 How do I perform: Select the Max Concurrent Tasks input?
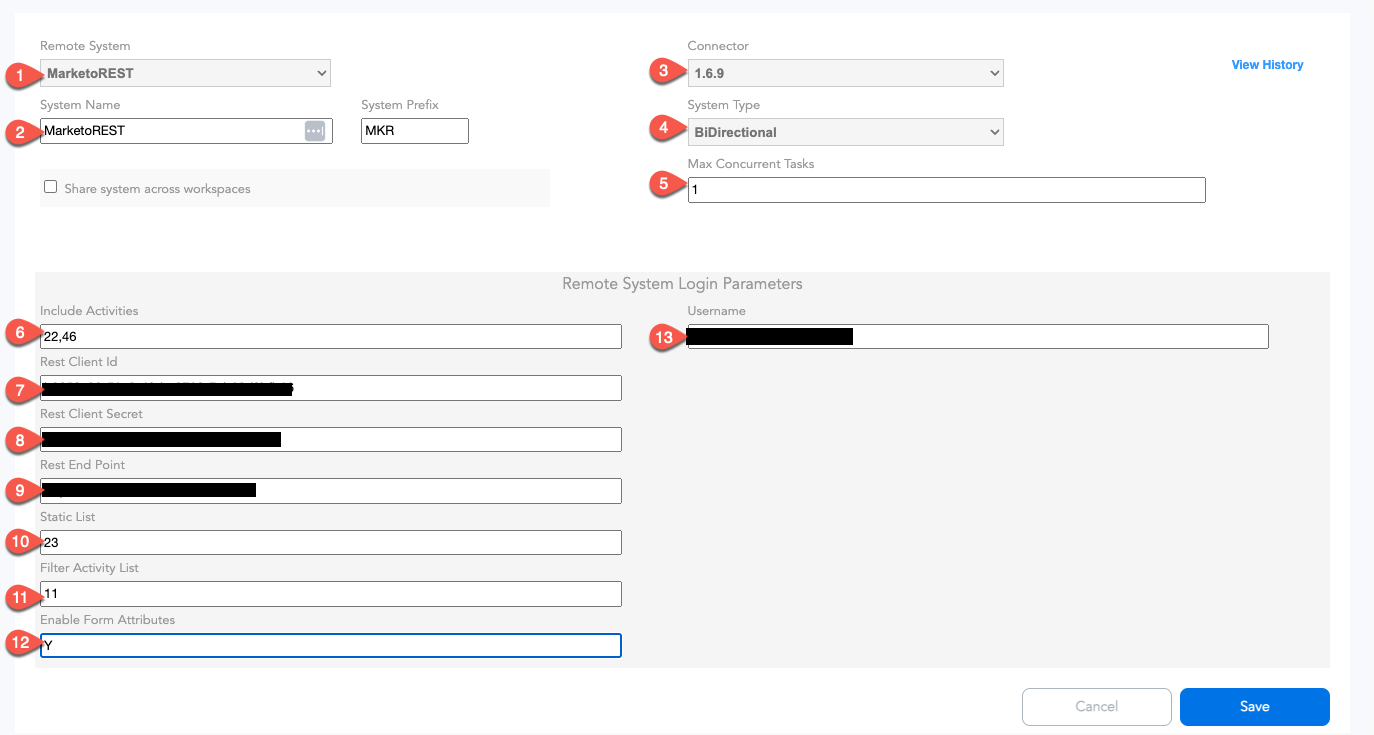(x=946, y=190)
